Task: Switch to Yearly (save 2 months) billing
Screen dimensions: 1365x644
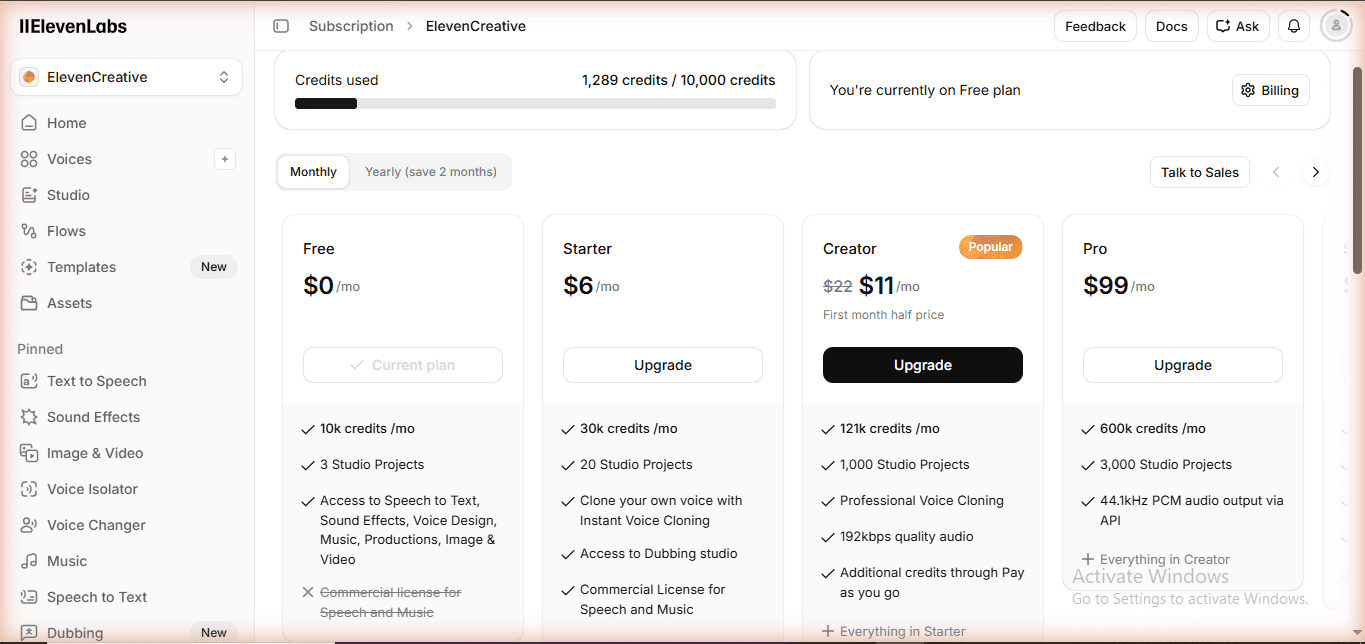Action: (431, 172)
